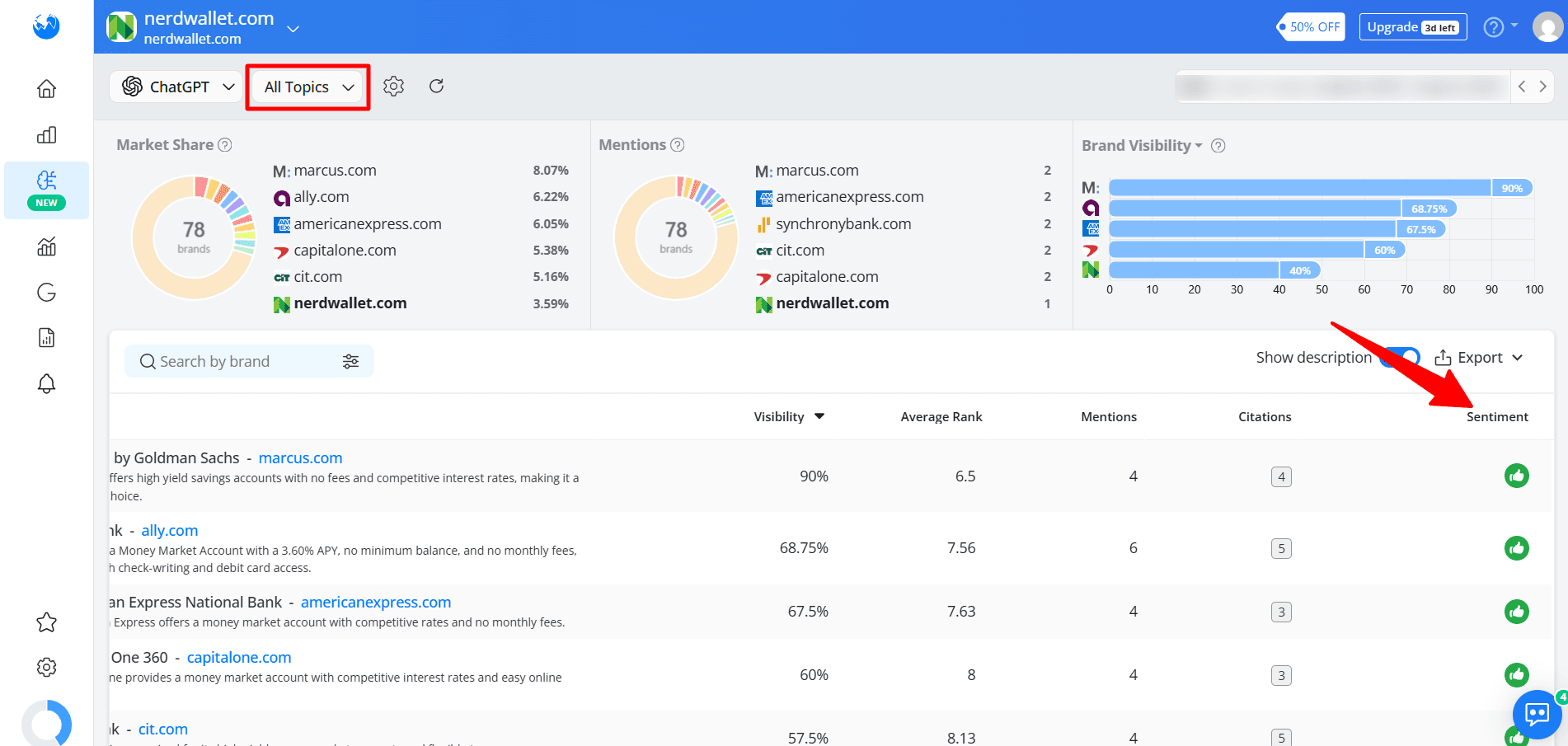Select nerdwallet.com in the Market Share list
Screen dimensions: 1568x746
[x=350, y=303]
